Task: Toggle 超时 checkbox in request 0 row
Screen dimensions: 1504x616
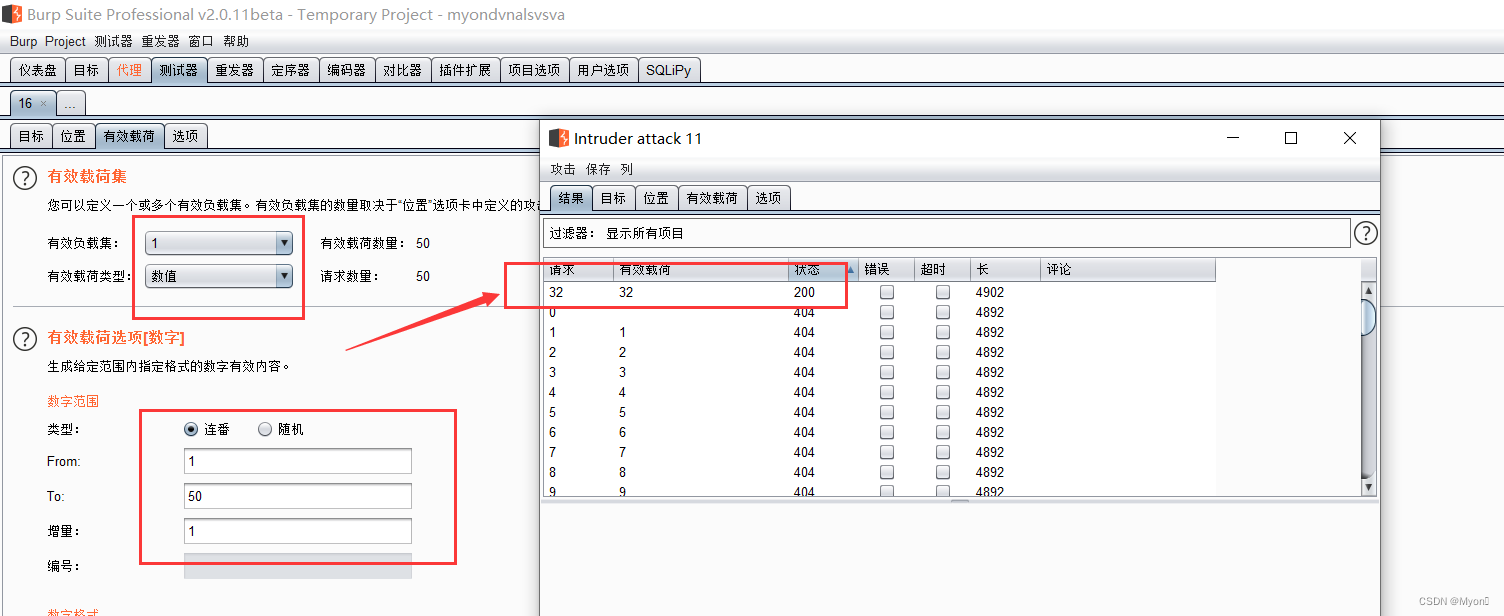Action: tap(943, 312)
